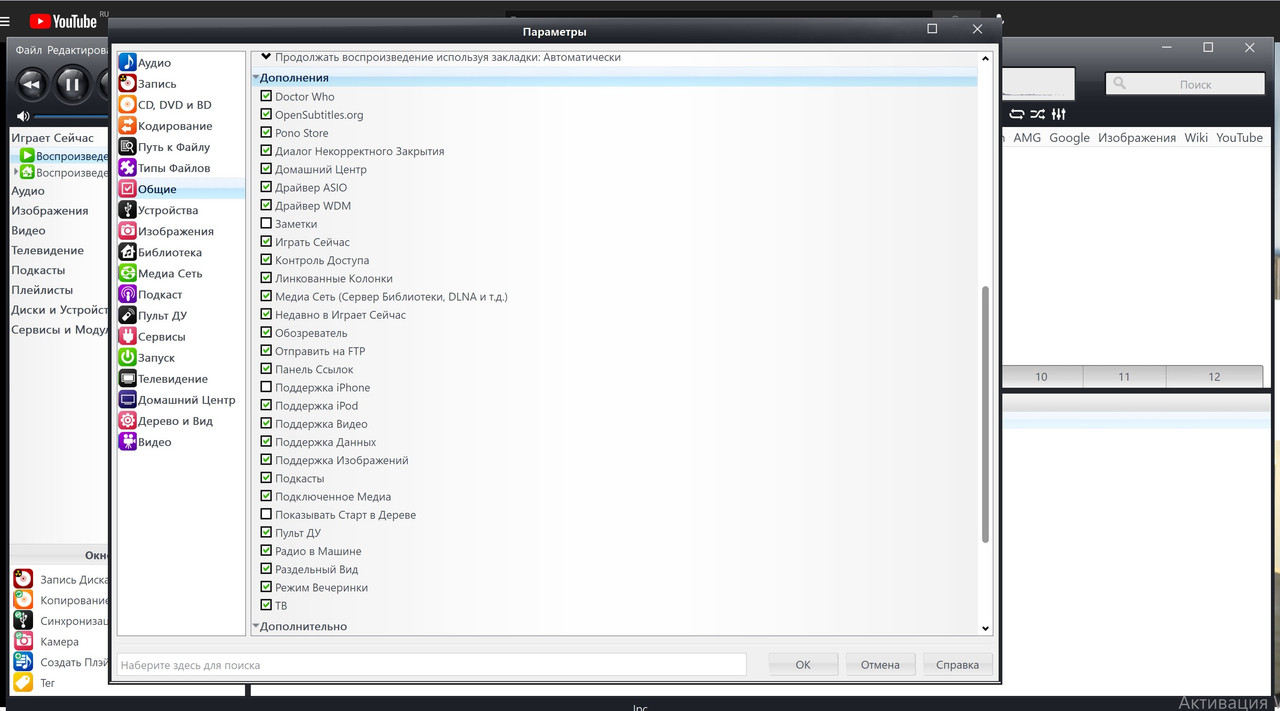The height and width of the screenshot is (711, 1280).
Task: Click the Медиа Сеть icon
Action: pos(127,273)
